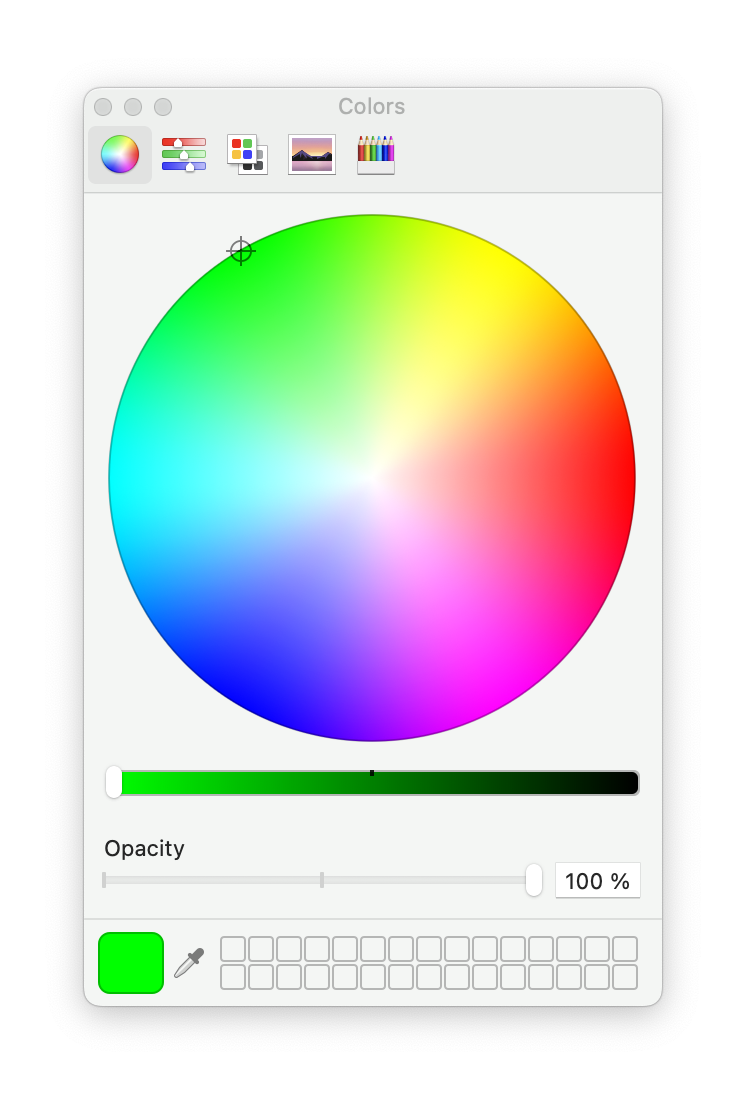Viewport: 748px width, 1114px height.
Task: Switch to the Color Sliders picker
Action: pos(184,155)
